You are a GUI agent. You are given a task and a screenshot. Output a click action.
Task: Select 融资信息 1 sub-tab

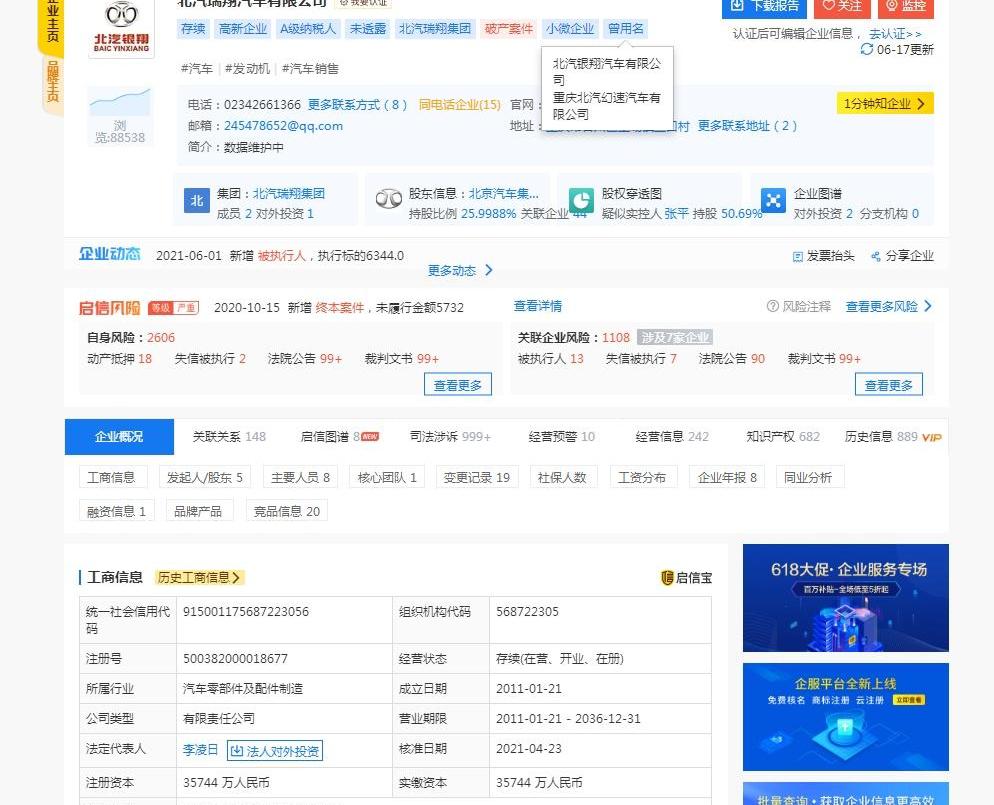(117, 511)
